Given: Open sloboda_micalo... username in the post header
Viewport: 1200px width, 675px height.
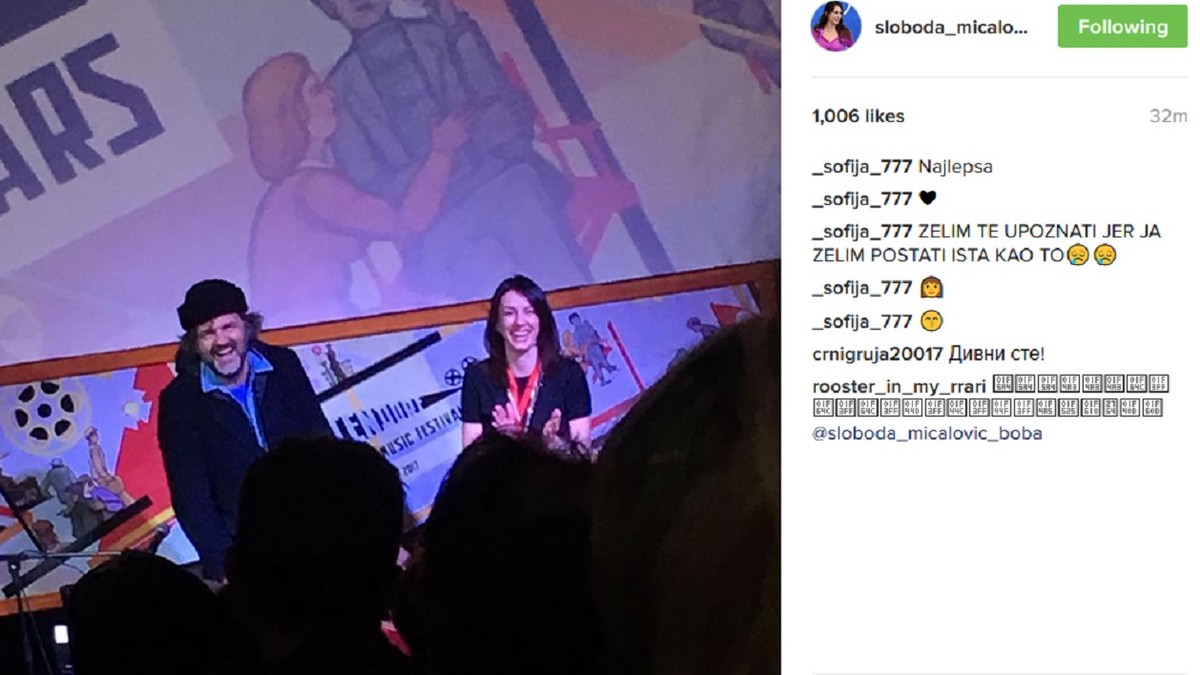Looking at the screenshot, I should [951, 28].
